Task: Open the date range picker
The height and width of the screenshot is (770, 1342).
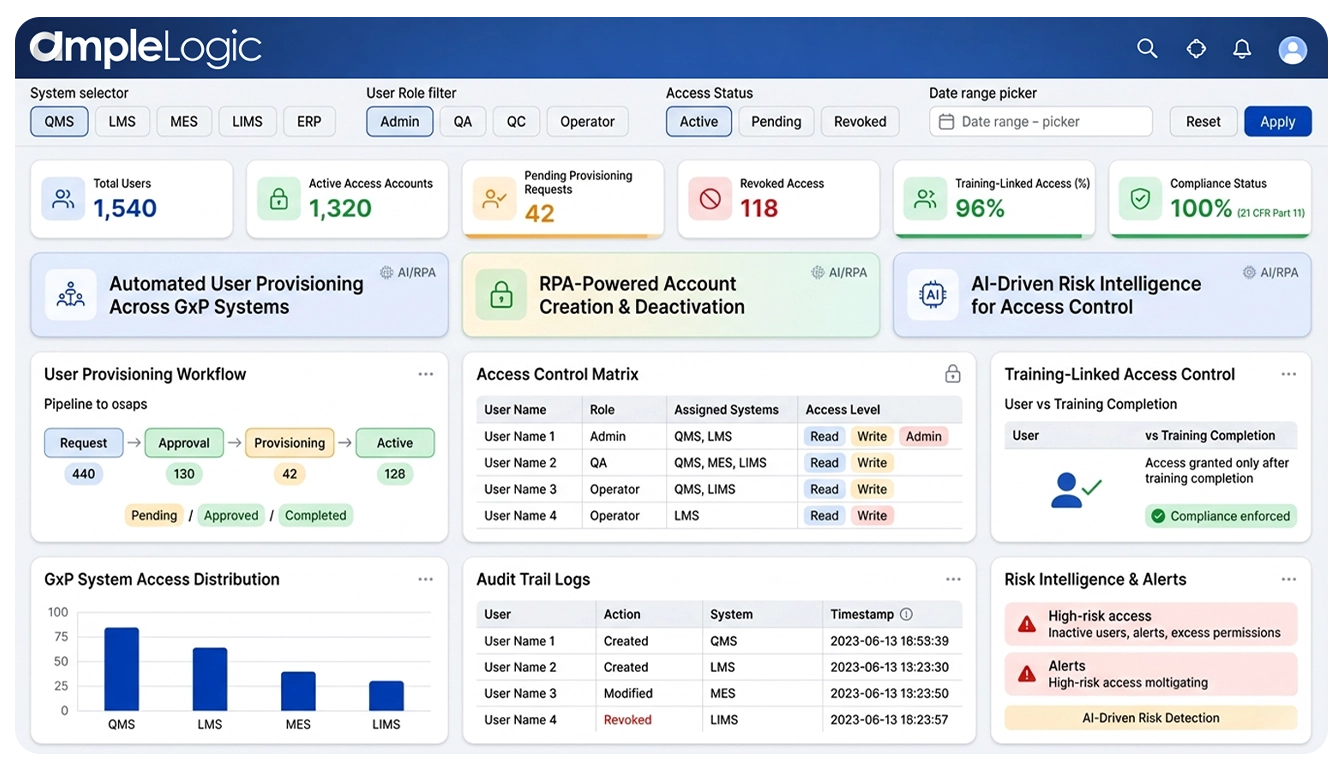Action: (x=1040, y=121)
